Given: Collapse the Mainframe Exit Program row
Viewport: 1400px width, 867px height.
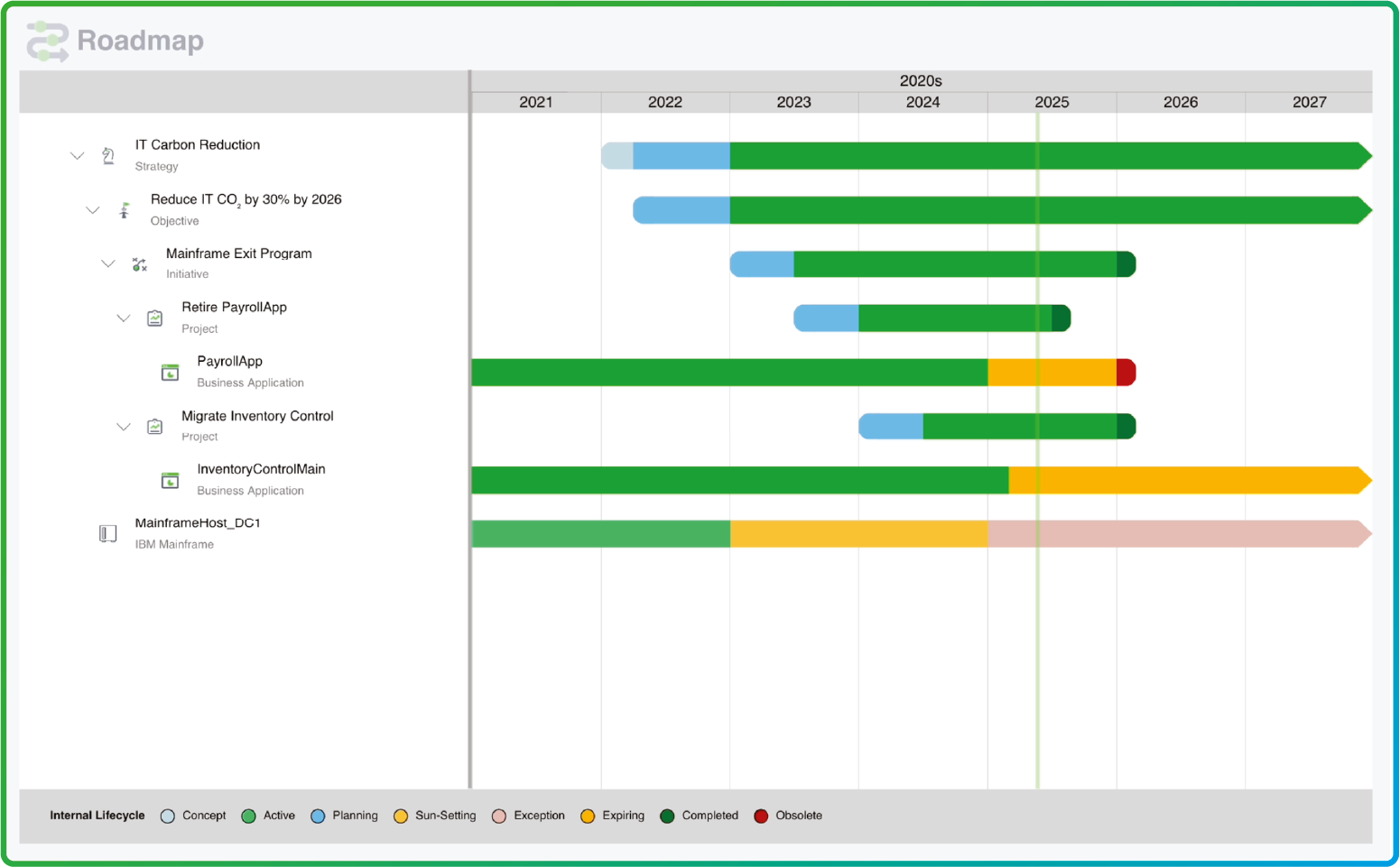Looking at the screenshot, I should click(x=108, y=264).
